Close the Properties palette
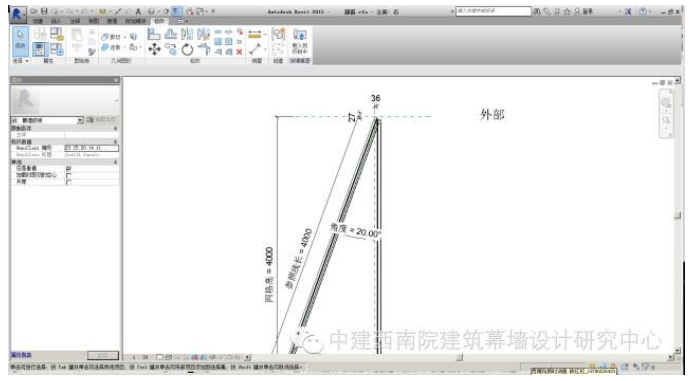The height and width of the screenshot is (381, 696). click(x=116, y=80)
